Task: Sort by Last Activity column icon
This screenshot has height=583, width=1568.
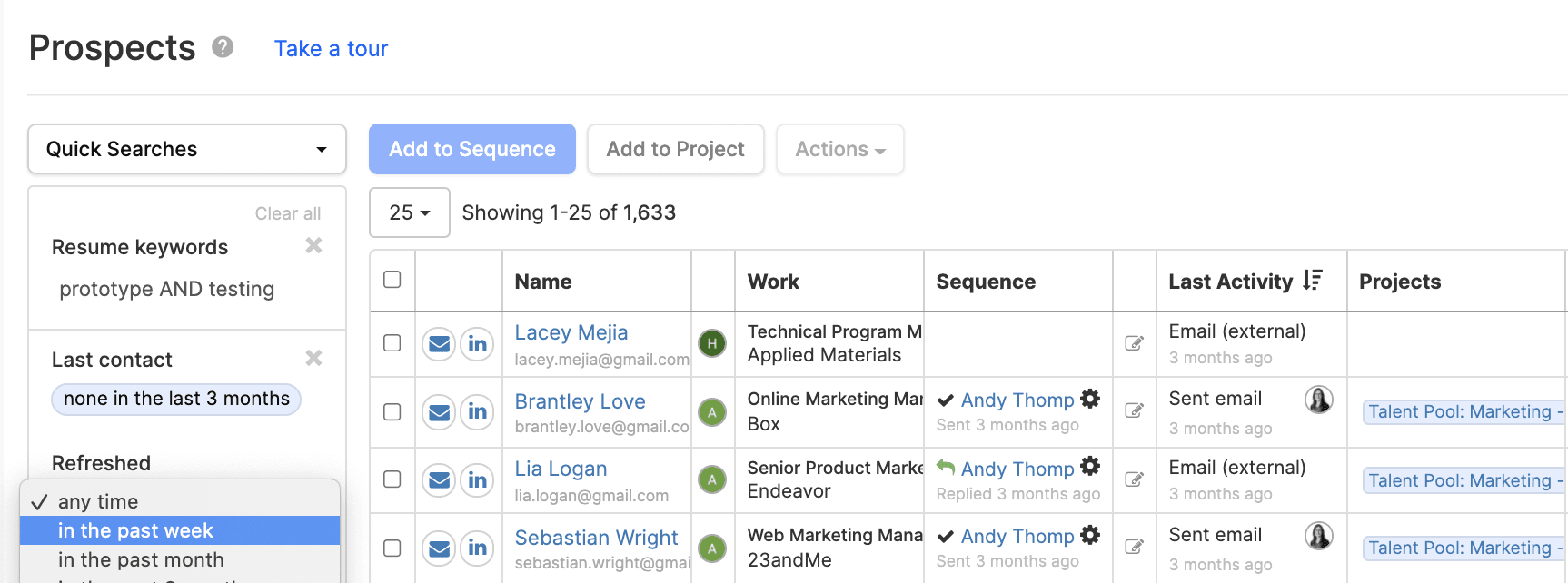Action: pos(1312,281)
